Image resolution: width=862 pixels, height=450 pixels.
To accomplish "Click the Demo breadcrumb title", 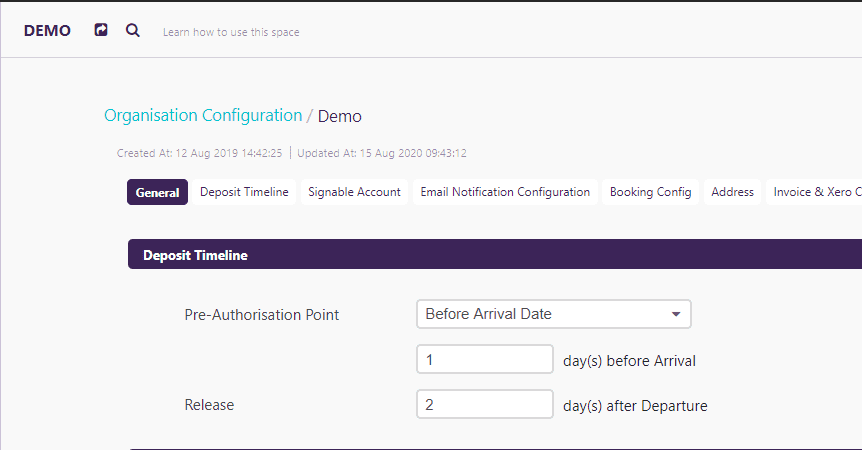I will point(339,116).
